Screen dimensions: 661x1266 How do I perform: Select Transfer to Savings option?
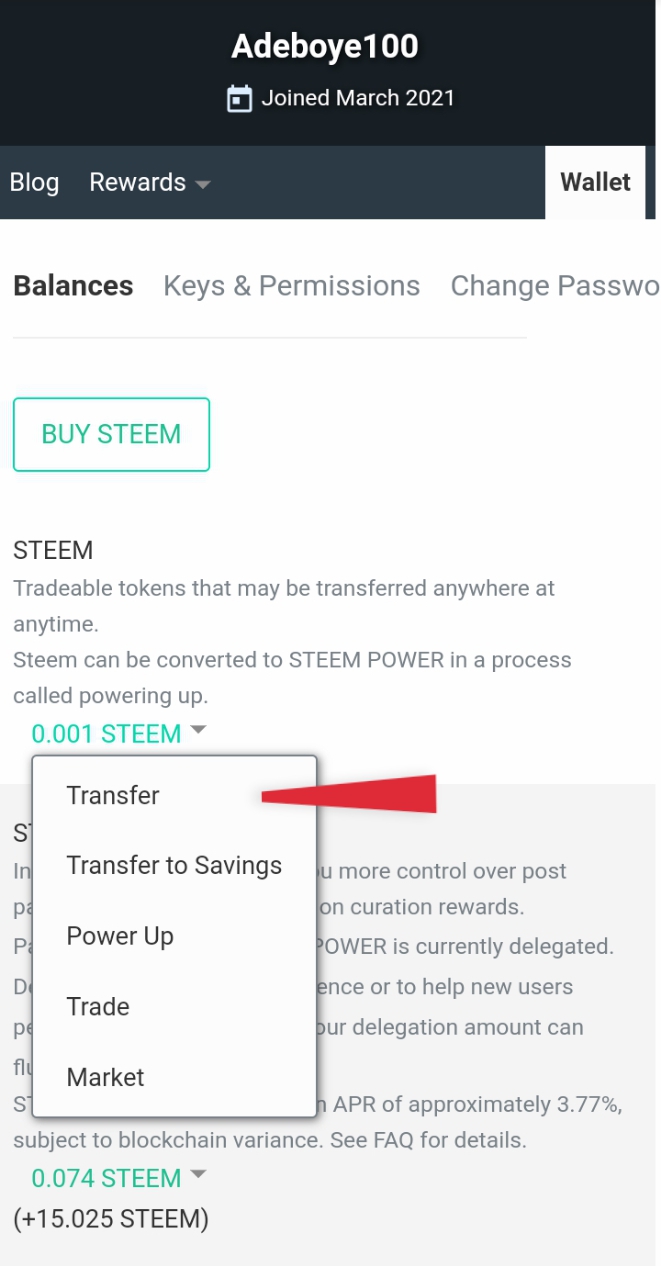click(x=174, y=866)
